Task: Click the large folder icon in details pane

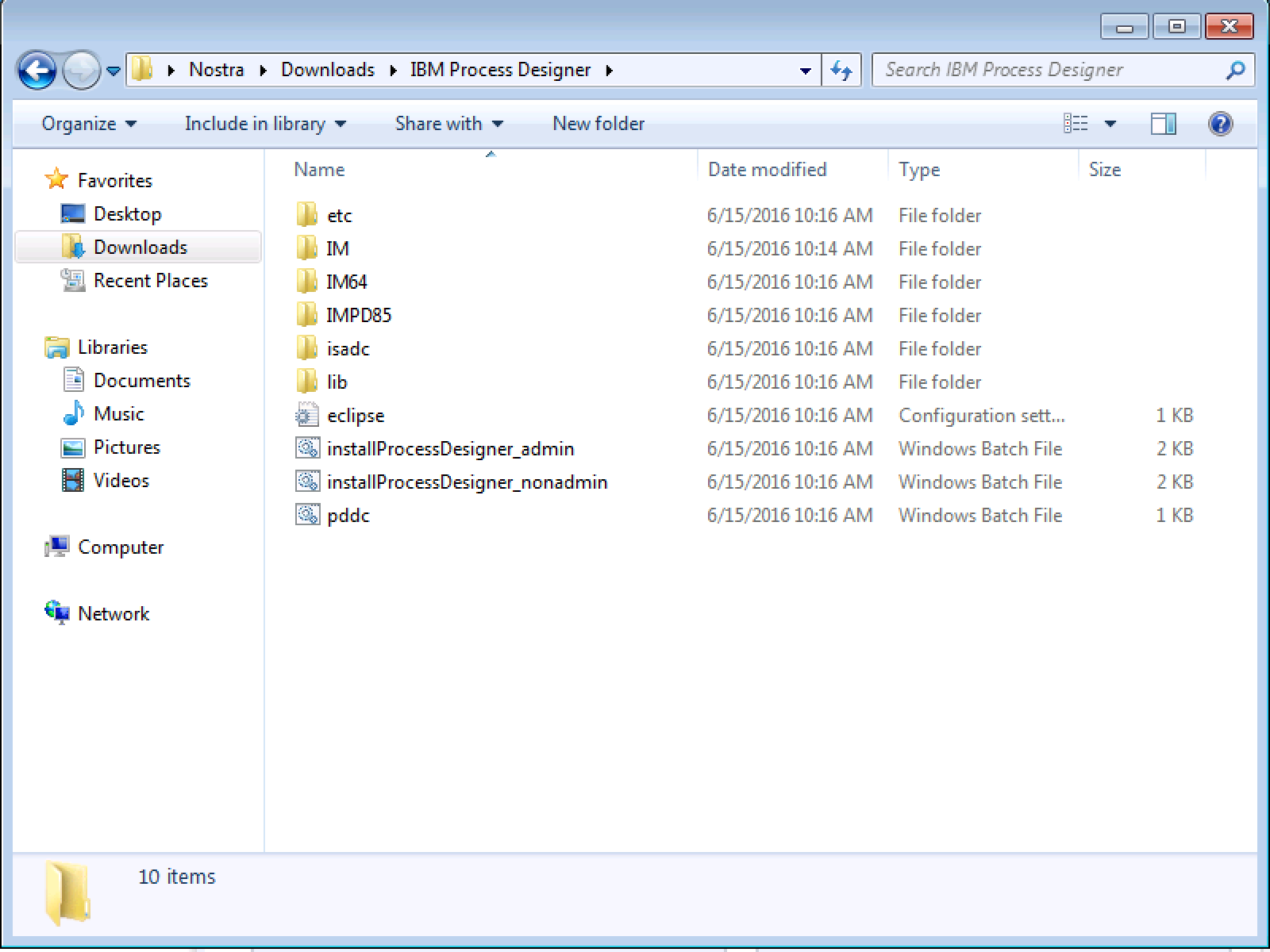Action: (x=67, y=893)
